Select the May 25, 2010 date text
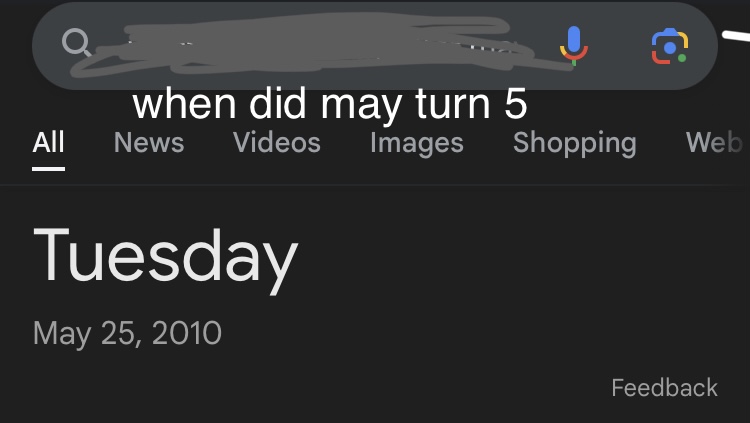Screen dimensions: 750x423 point(127,334)
